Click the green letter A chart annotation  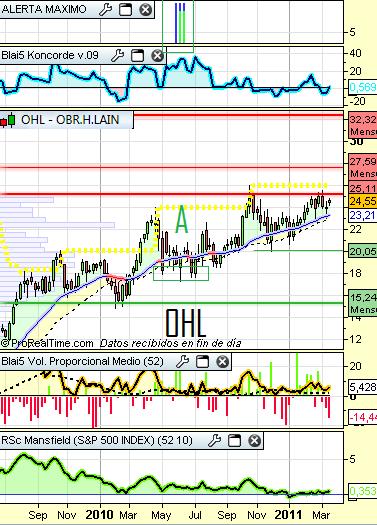182,219
